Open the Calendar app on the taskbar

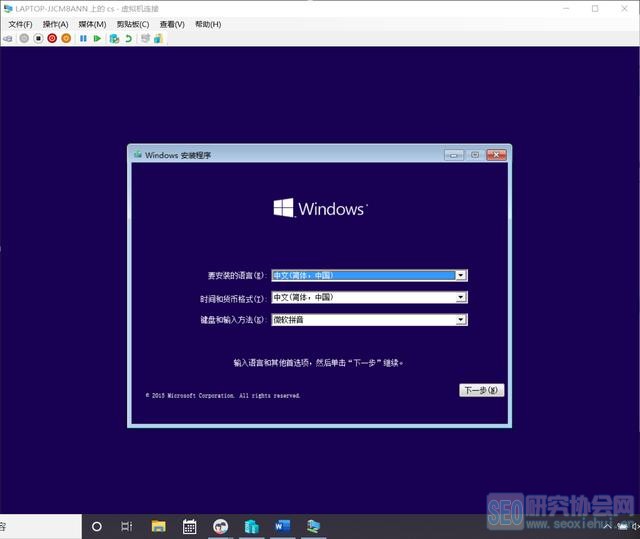(x=189, y=526)
